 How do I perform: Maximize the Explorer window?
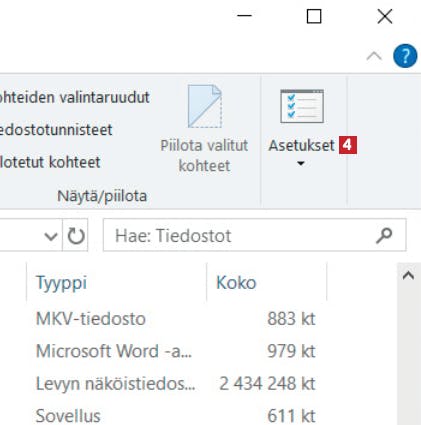pyautogui.click(x=314, y=16)
